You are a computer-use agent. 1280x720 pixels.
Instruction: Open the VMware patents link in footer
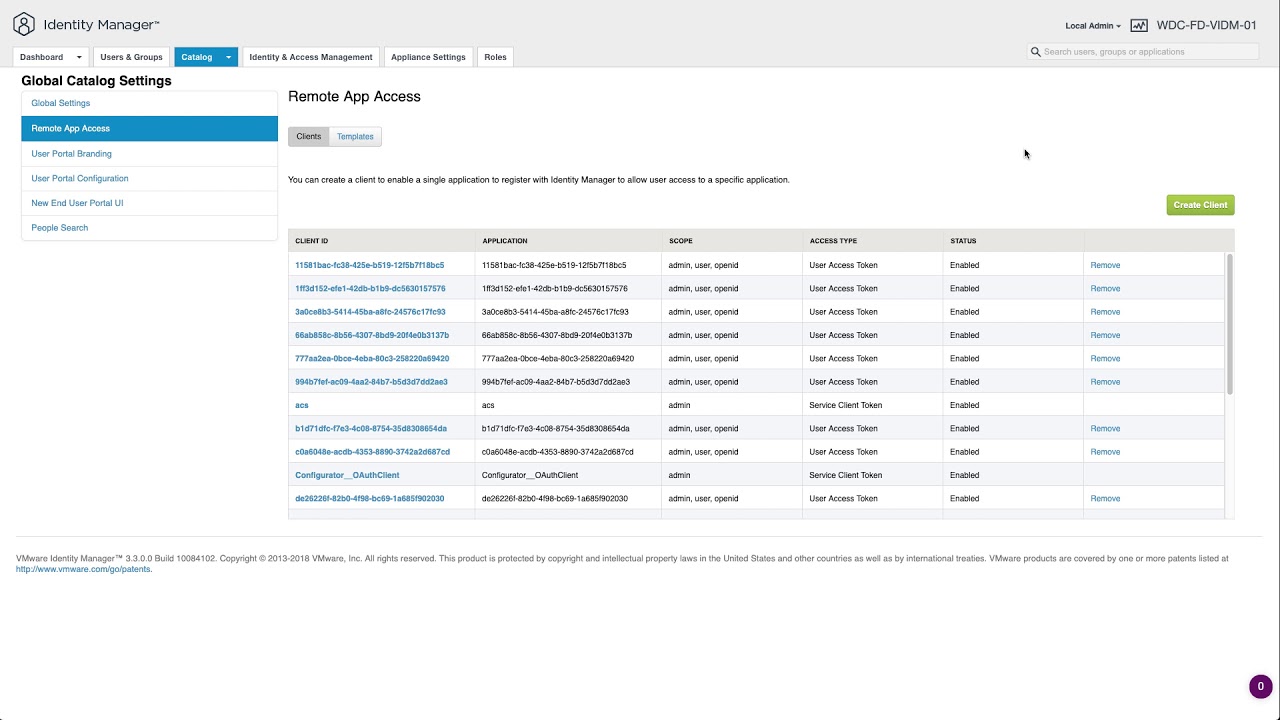tap(84, 569)
